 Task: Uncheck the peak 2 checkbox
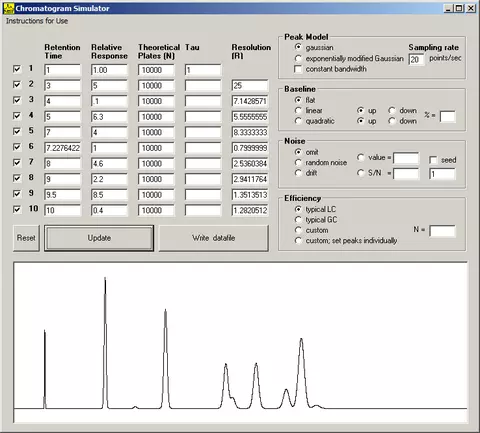[x=17, y=85]
